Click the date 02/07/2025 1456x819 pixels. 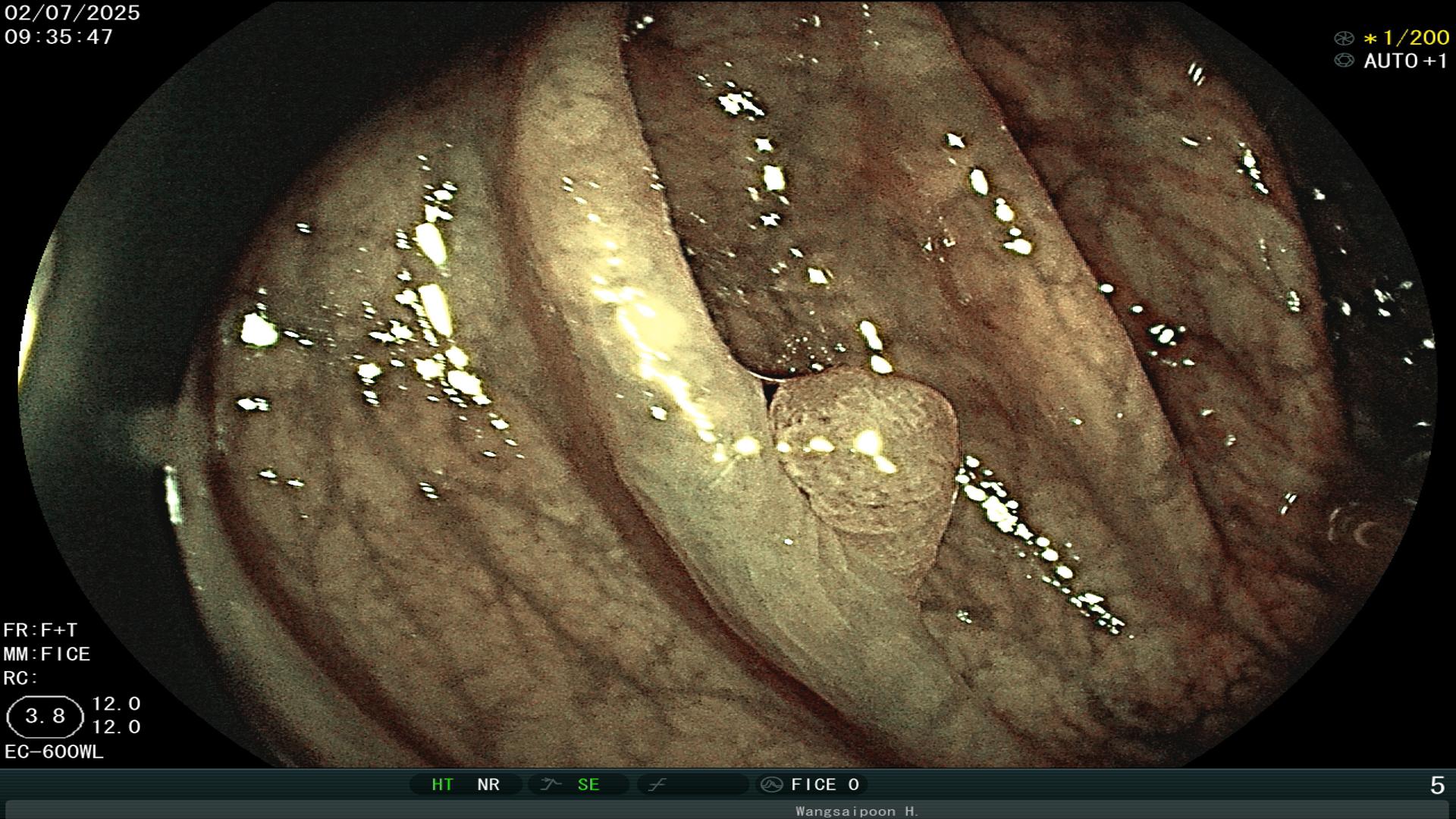pyautogui.click(x=72, y=13)
